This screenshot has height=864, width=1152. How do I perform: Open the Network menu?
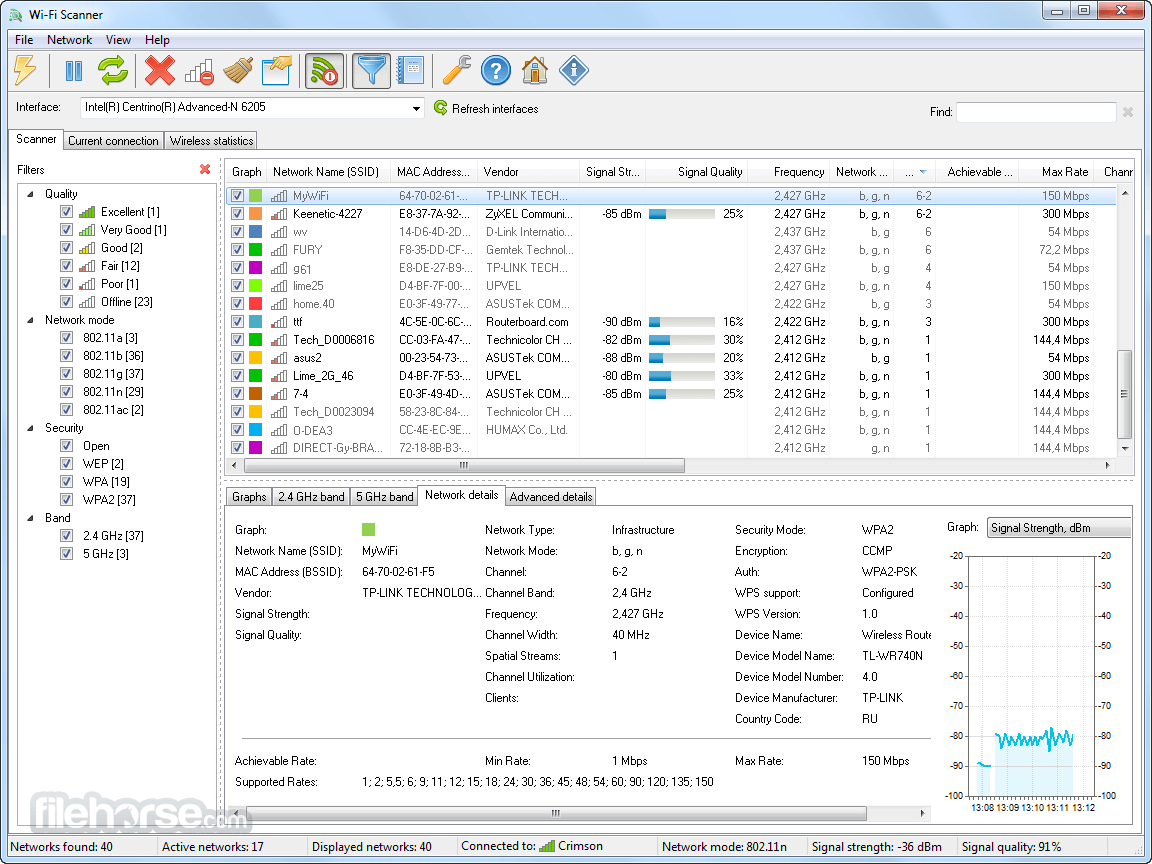tap(70, 40)
